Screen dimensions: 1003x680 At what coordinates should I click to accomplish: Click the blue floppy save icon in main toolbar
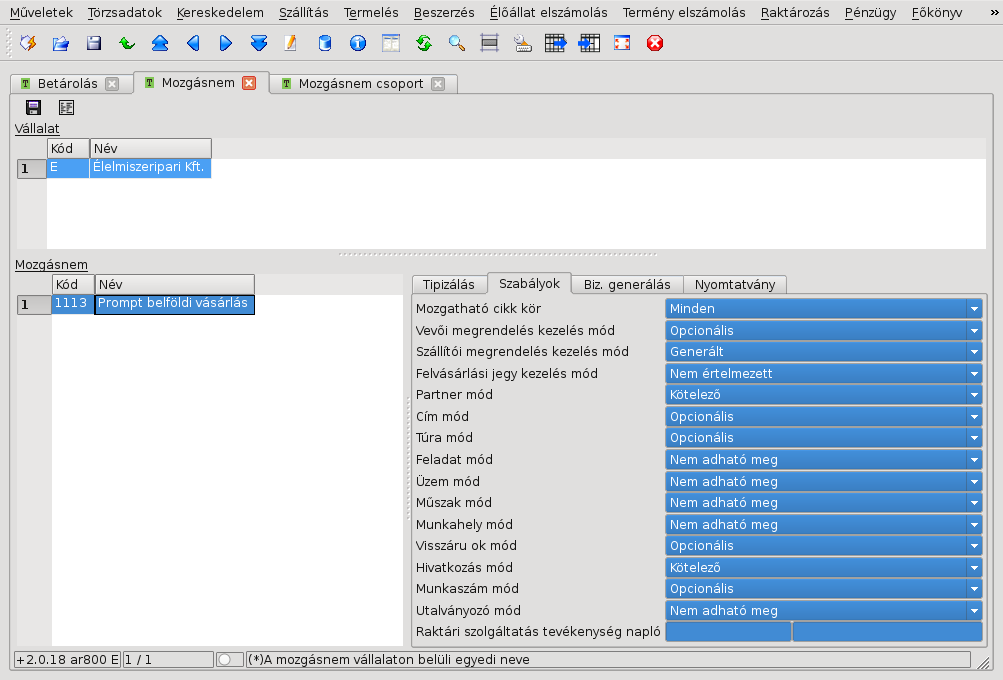pos(94,43)
